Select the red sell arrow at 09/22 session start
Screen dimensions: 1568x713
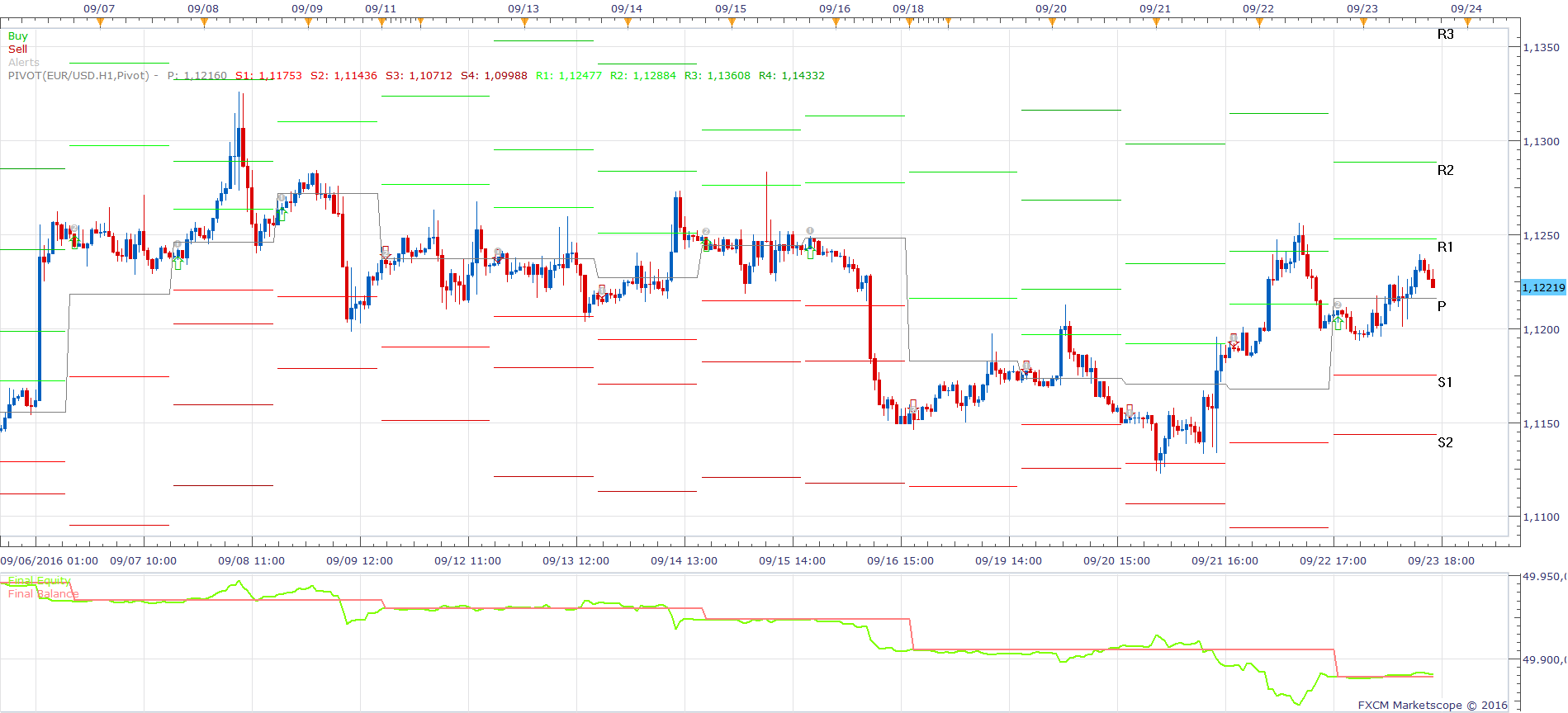[x=1234, y=340]
